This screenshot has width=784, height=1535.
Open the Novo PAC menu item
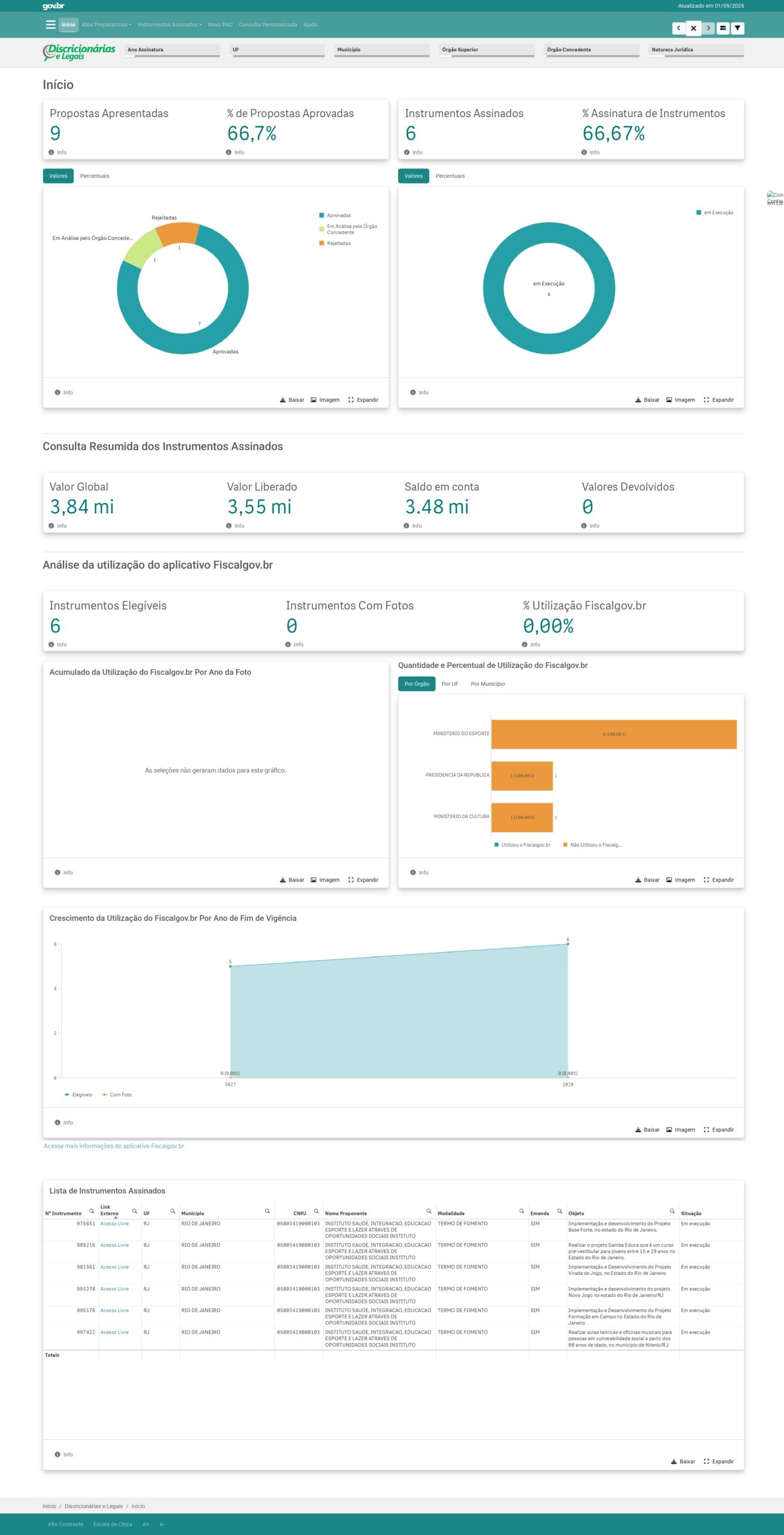[220, 25]
